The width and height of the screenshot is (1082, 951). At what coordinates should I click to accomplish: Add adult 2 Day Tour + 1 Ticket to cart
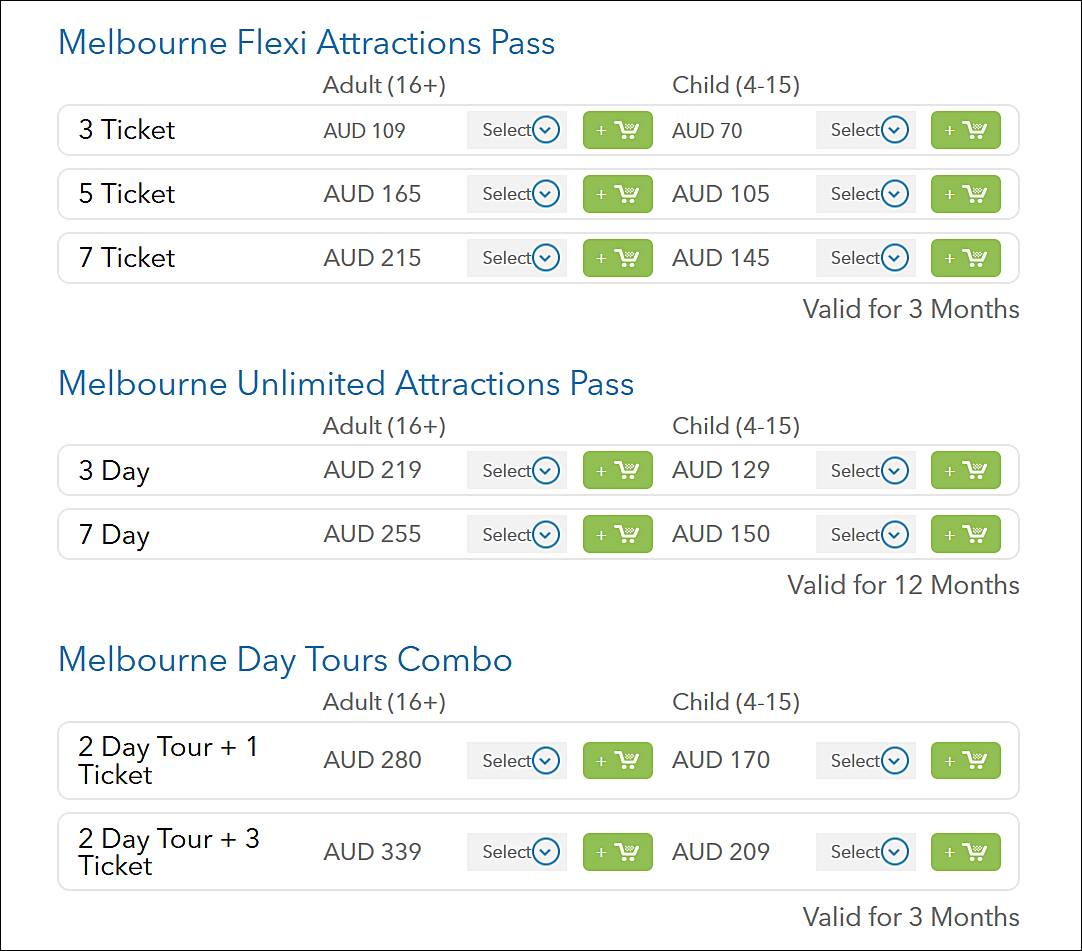[617, 760]
